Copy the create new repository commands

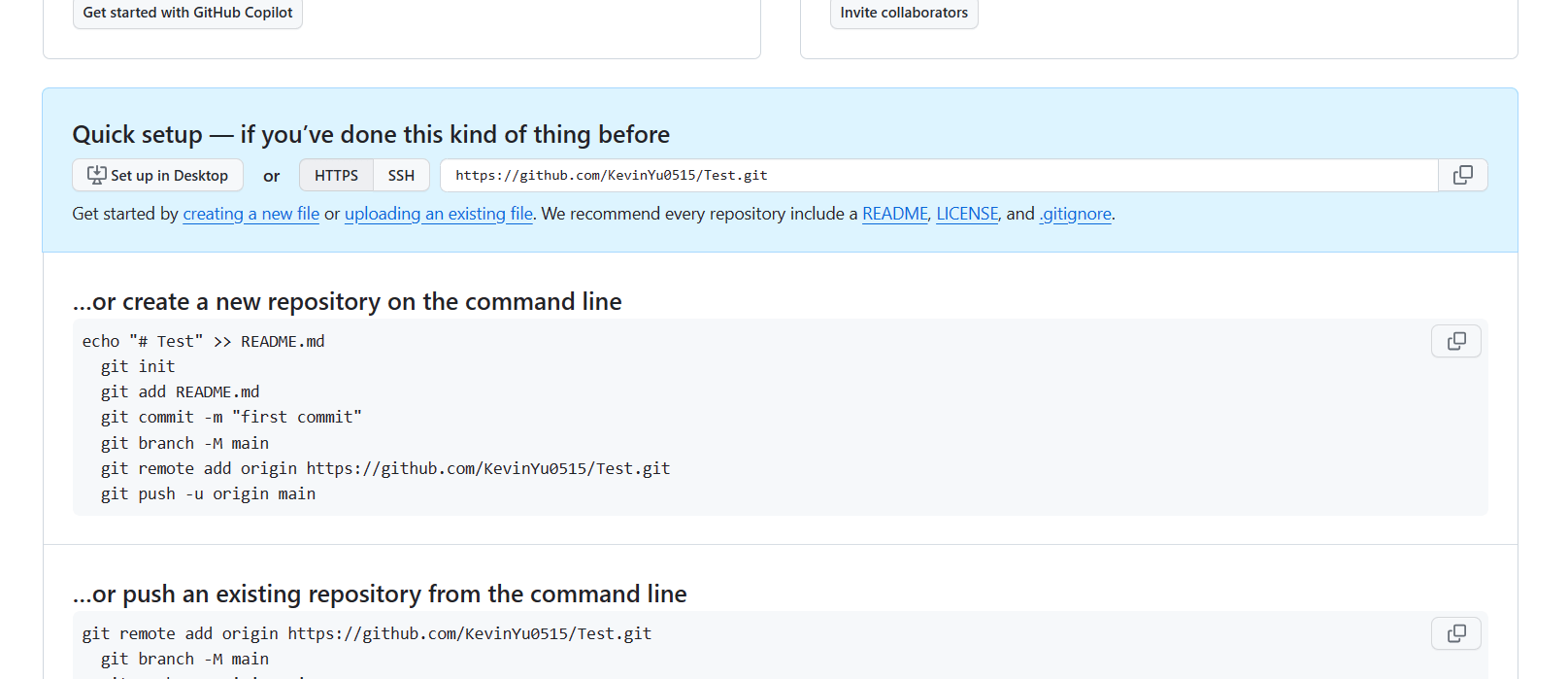(x=1456, y=341)
